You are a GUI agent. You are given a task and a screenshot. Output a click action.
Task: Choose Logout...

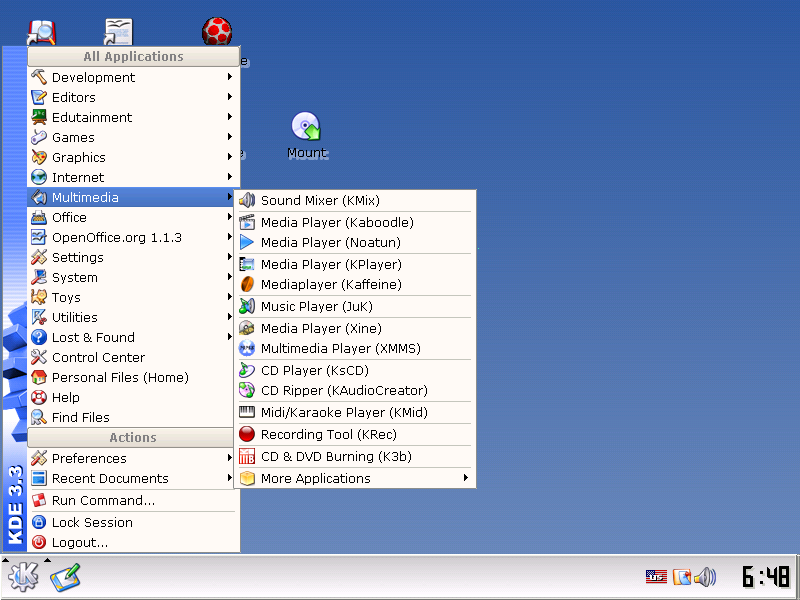(x=133, y=542)
